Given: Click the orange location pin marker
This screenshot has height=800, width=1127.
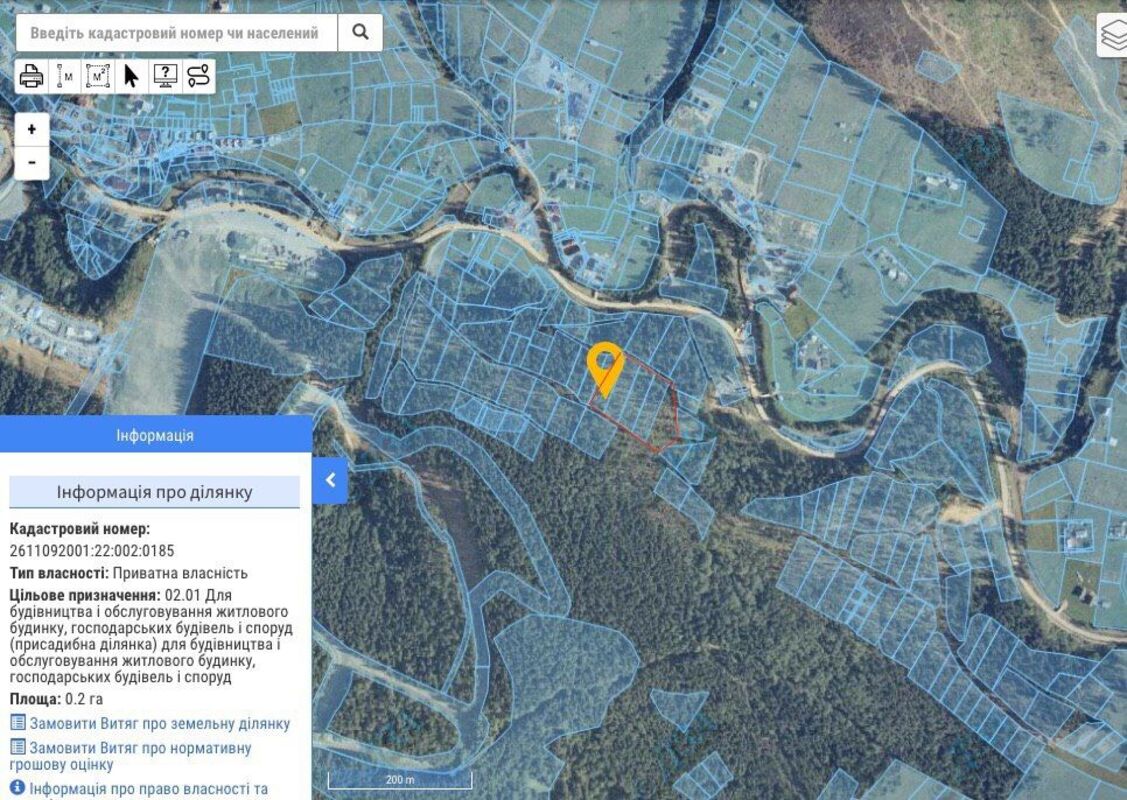Looking at the screenshot, I should point(605,366).
